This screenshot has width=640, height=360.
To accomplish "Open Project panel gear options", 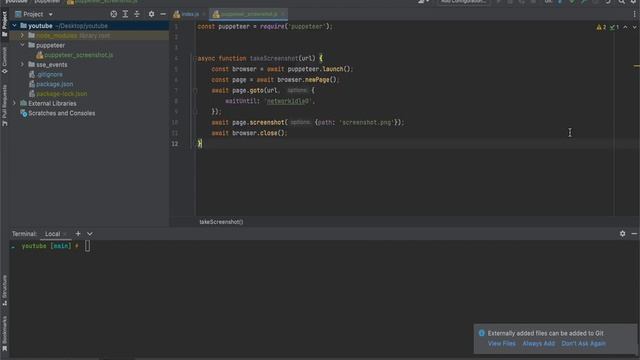I will click(x=151, y=14).
